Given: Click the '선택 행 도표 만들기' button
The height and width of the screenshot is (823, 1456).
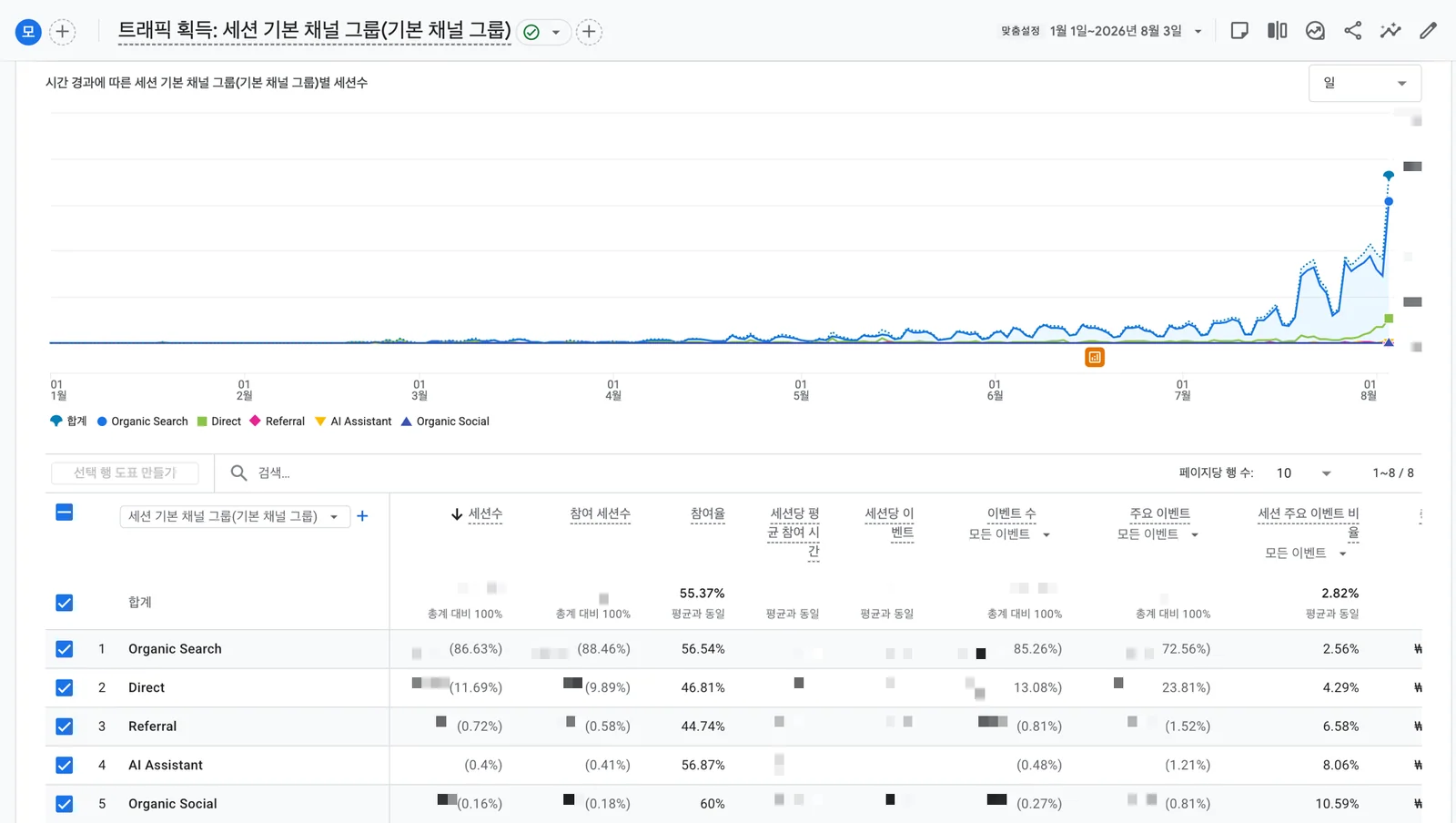Looking at the screenshot, I should (126, 472).
